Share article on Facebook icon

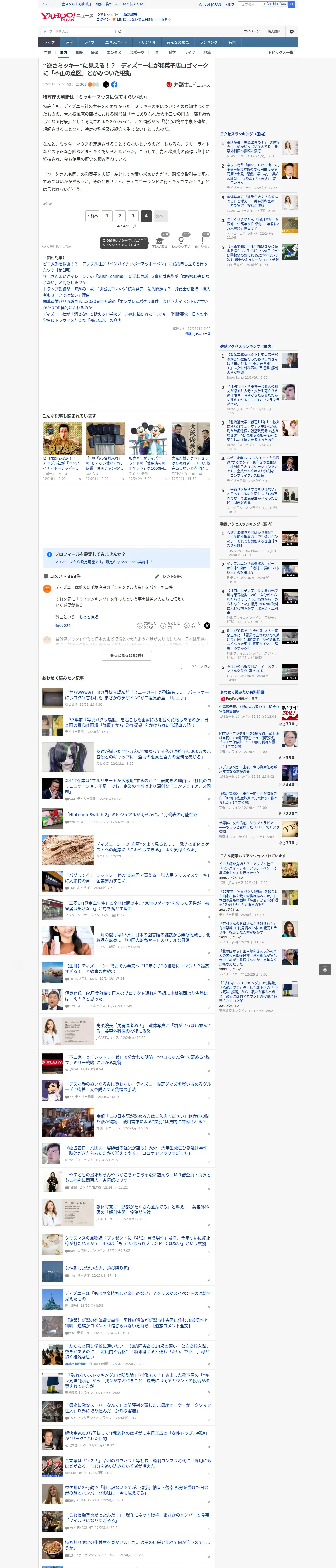click(x=114, y=85)
